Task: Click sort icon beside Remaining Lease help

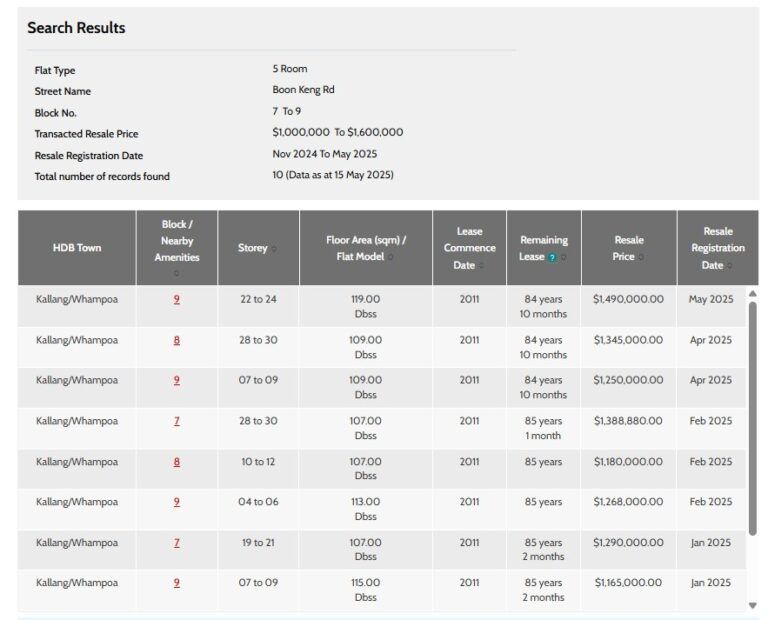Action: 563,257
